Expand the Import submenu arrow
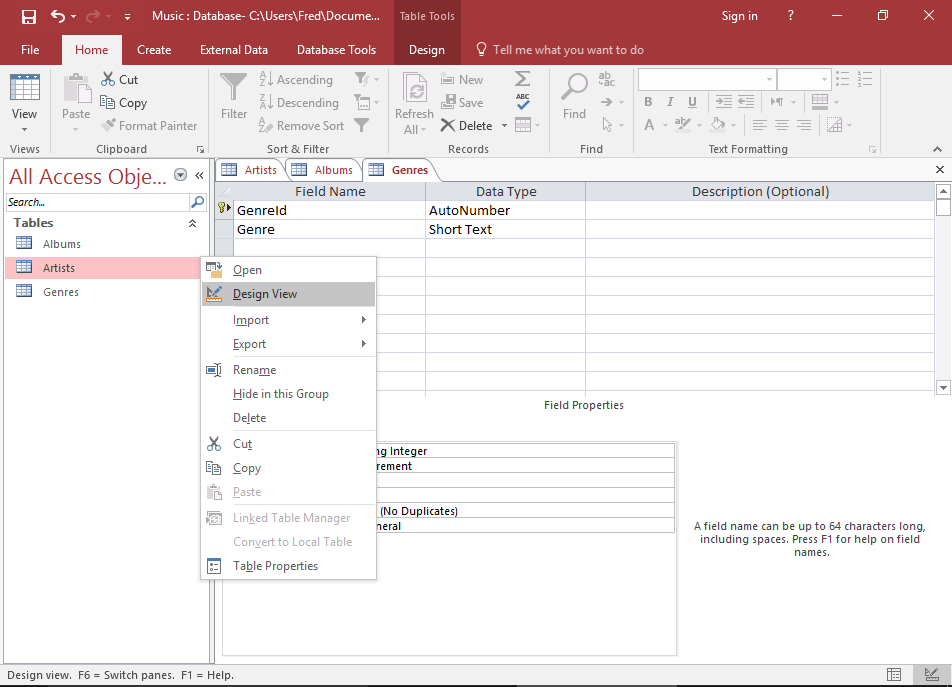 click(364, 319)
